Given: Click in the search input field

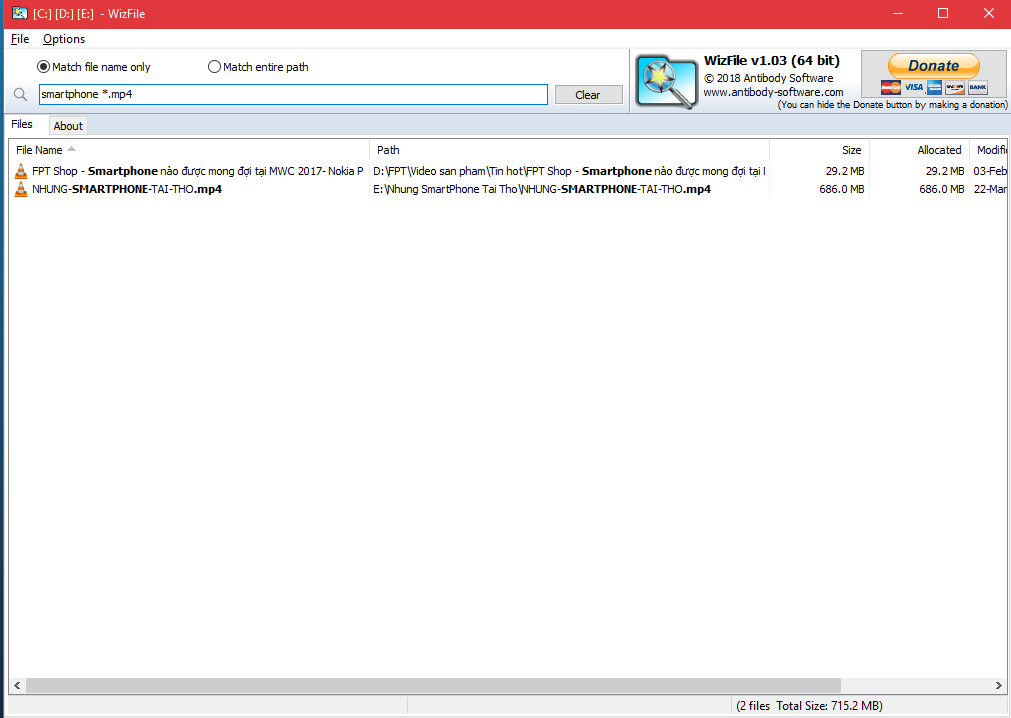Looking at the screenshot, I should (293, 94).
